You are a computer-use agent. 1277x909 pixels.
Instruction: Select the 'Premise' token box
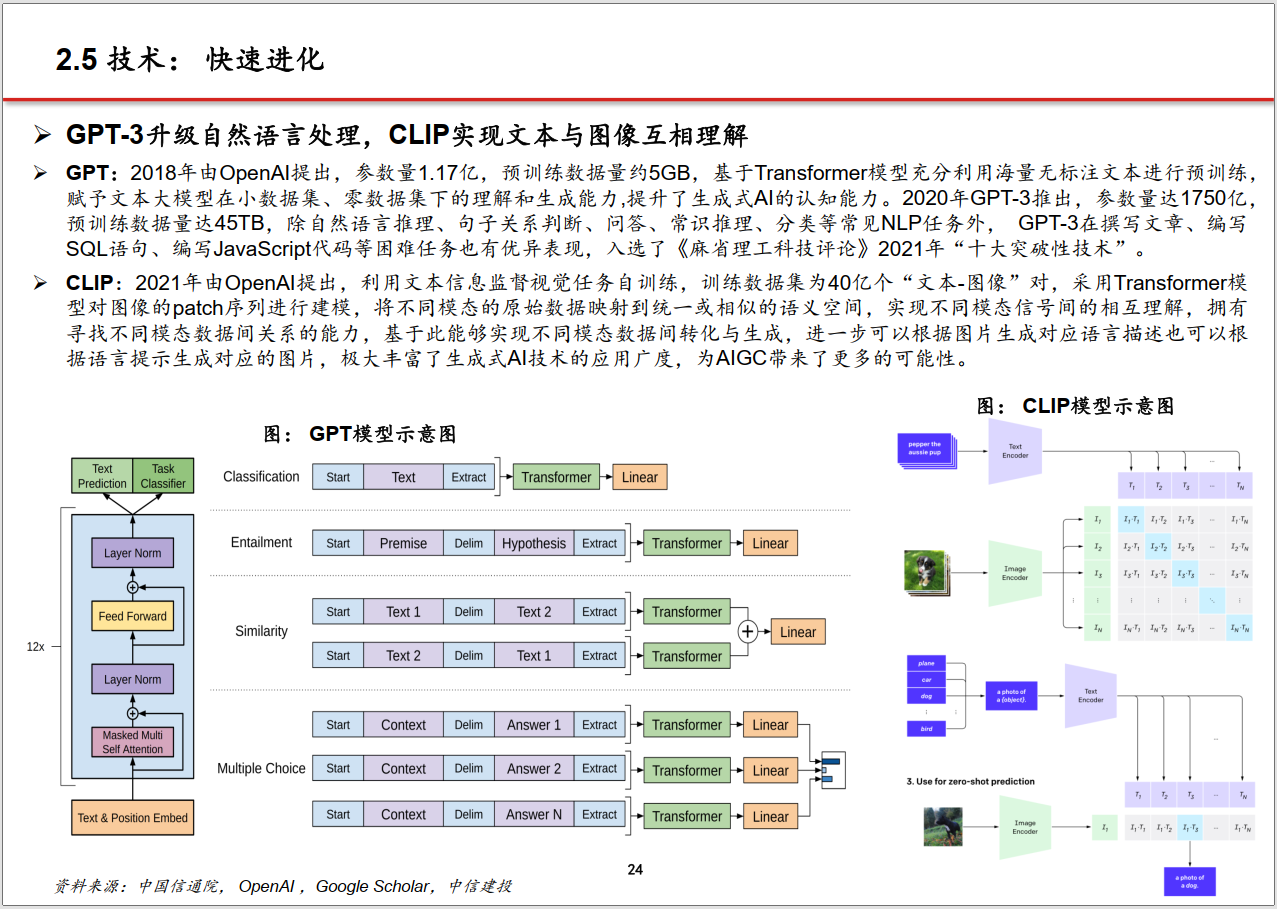403,544
